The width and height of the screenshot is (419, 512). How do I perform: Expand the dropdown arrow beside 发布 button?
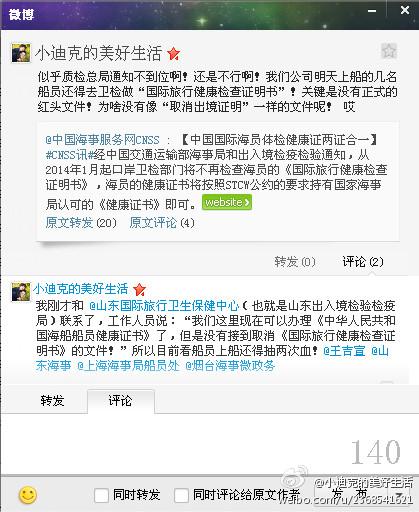(x=400, y=494)
